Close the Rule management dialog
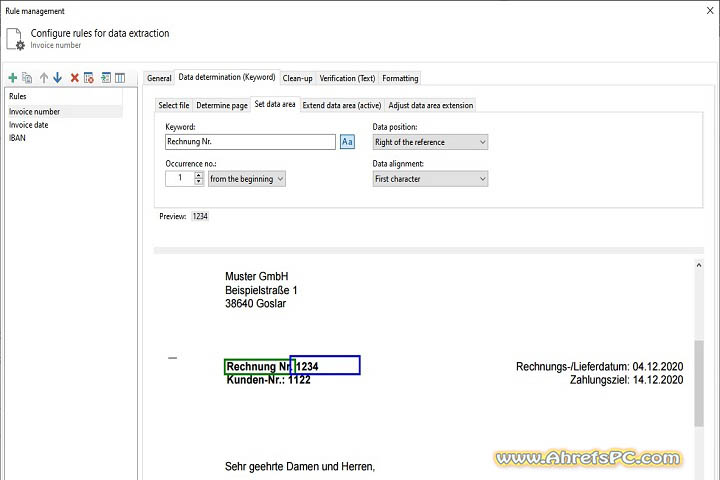720x480 pixels. [710, 10]
